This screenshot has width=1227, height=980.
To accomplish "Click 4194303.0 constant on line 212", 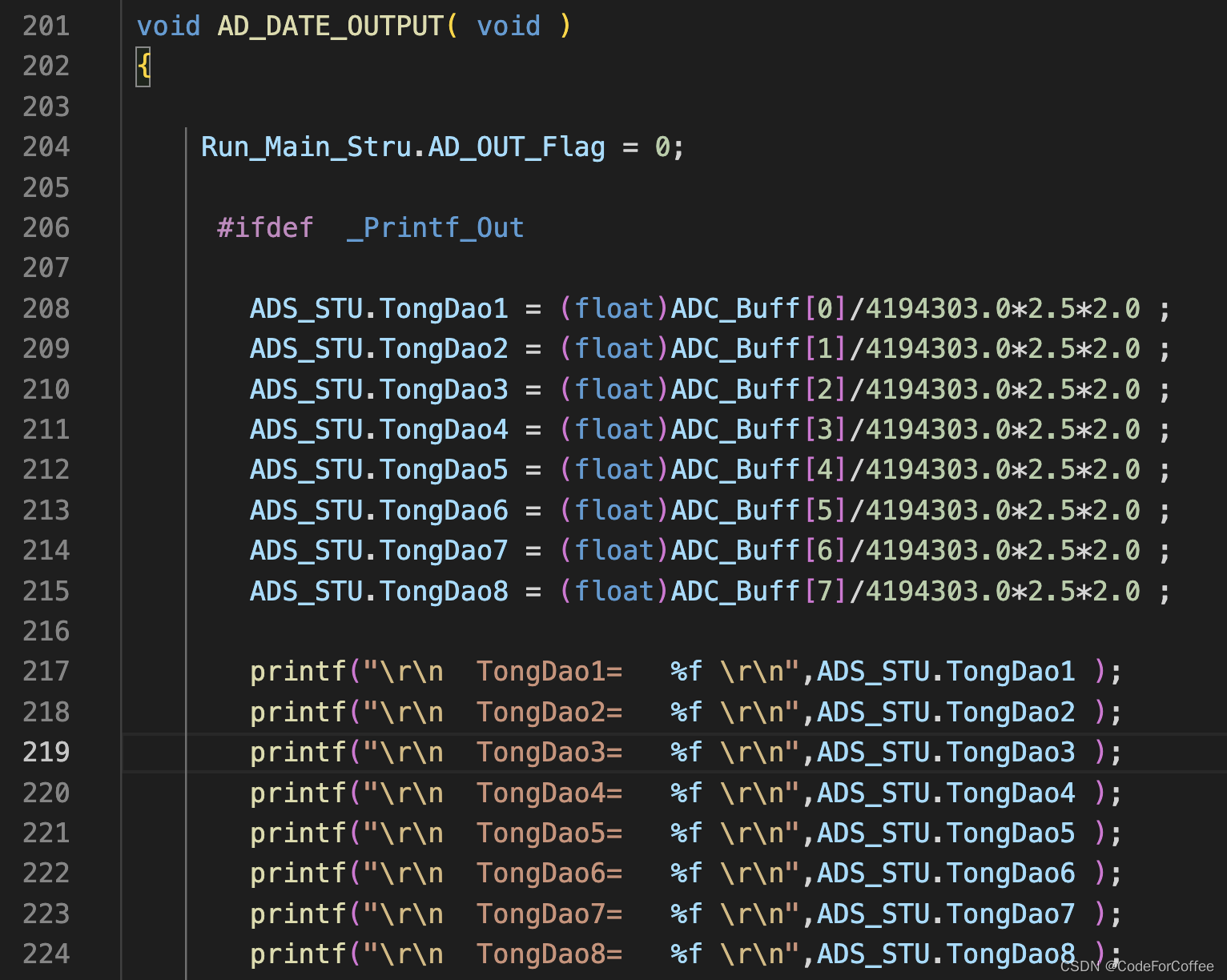I will click(x=938, y=470).
